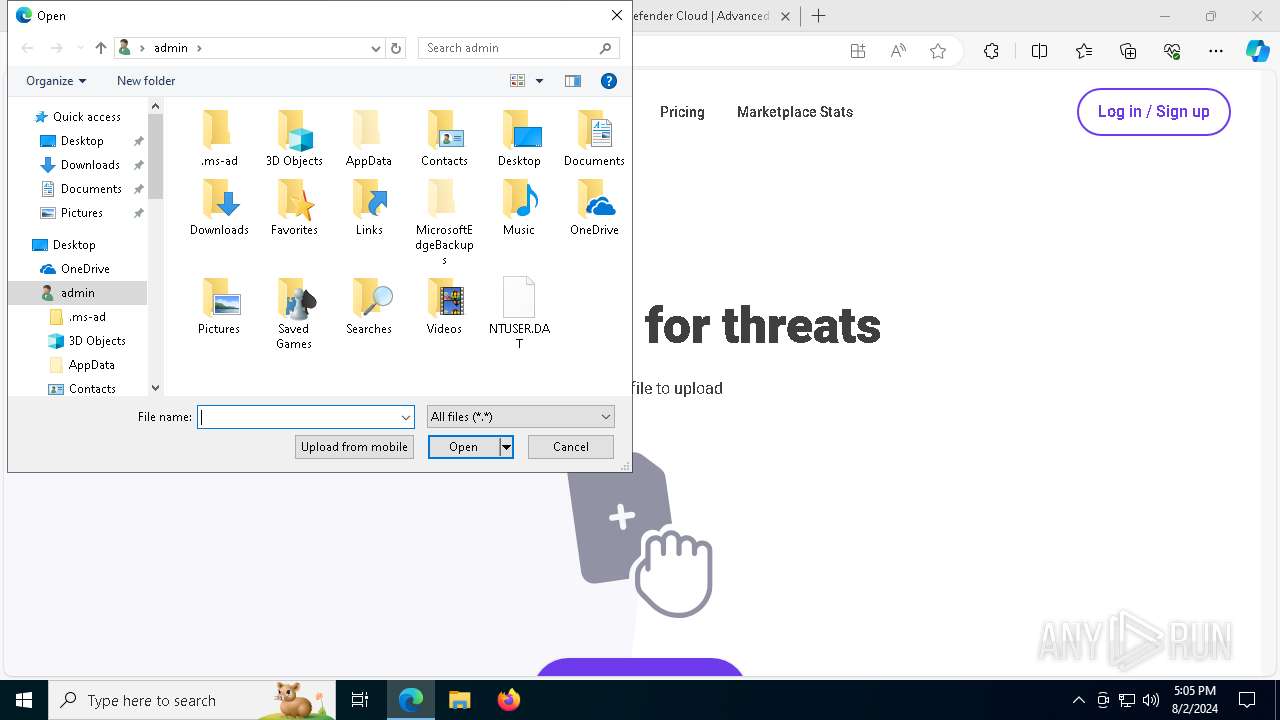The height and width of the screenshot is (720, 1280).
Task: Select Pictures under Quick access
Action: (x=82, y=213)
